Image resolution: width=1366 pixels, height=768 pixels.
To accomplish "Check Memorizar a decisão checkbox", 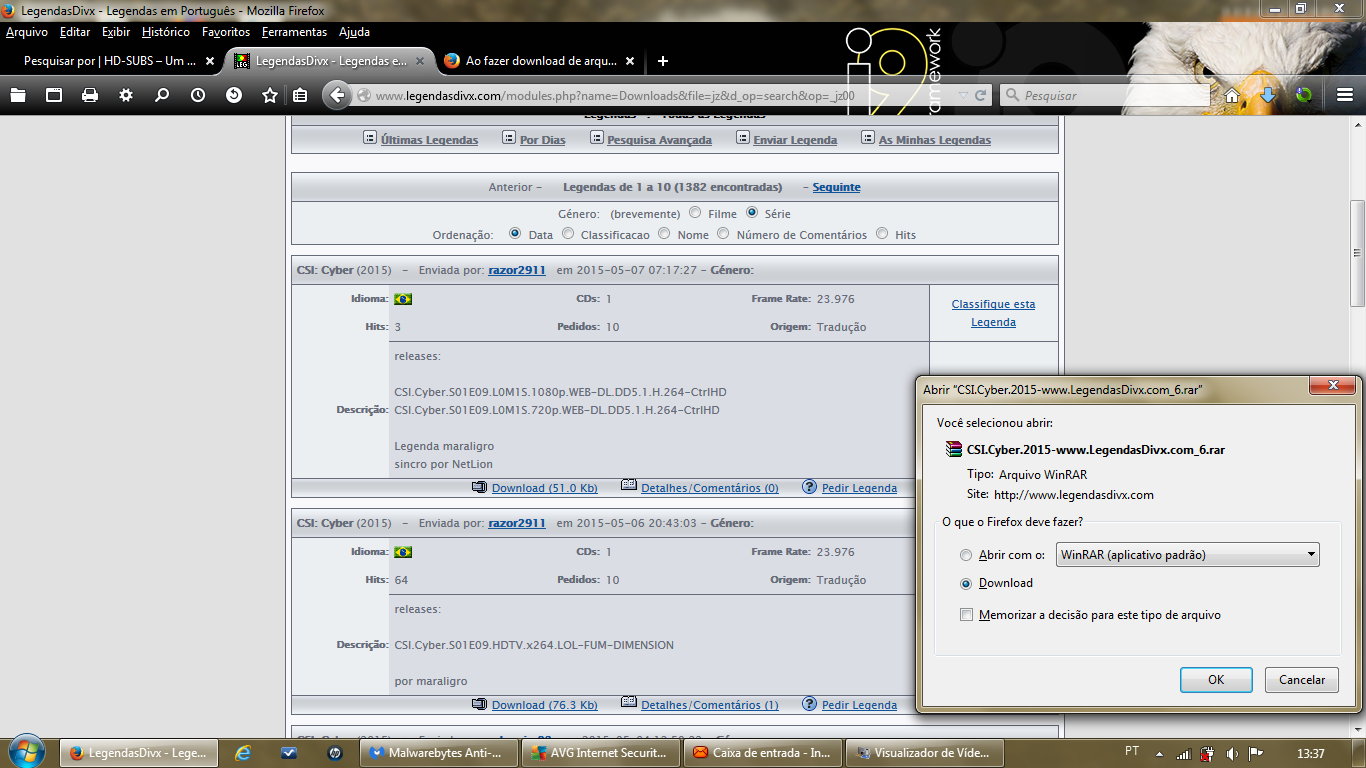I will [x=966, y=615].
